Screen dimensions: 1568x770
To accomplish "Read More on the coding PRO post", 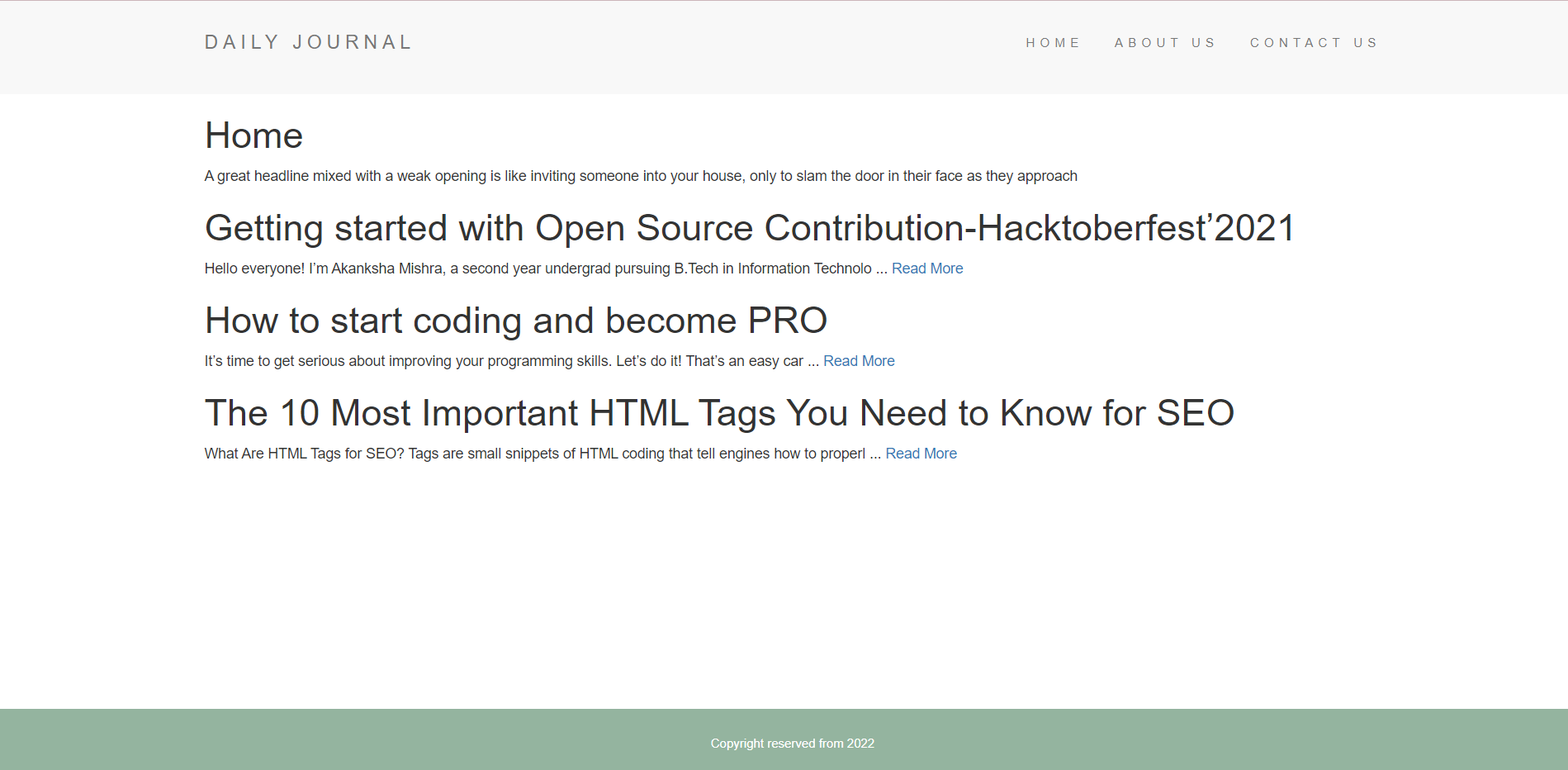I will click(x=859, y=361).
